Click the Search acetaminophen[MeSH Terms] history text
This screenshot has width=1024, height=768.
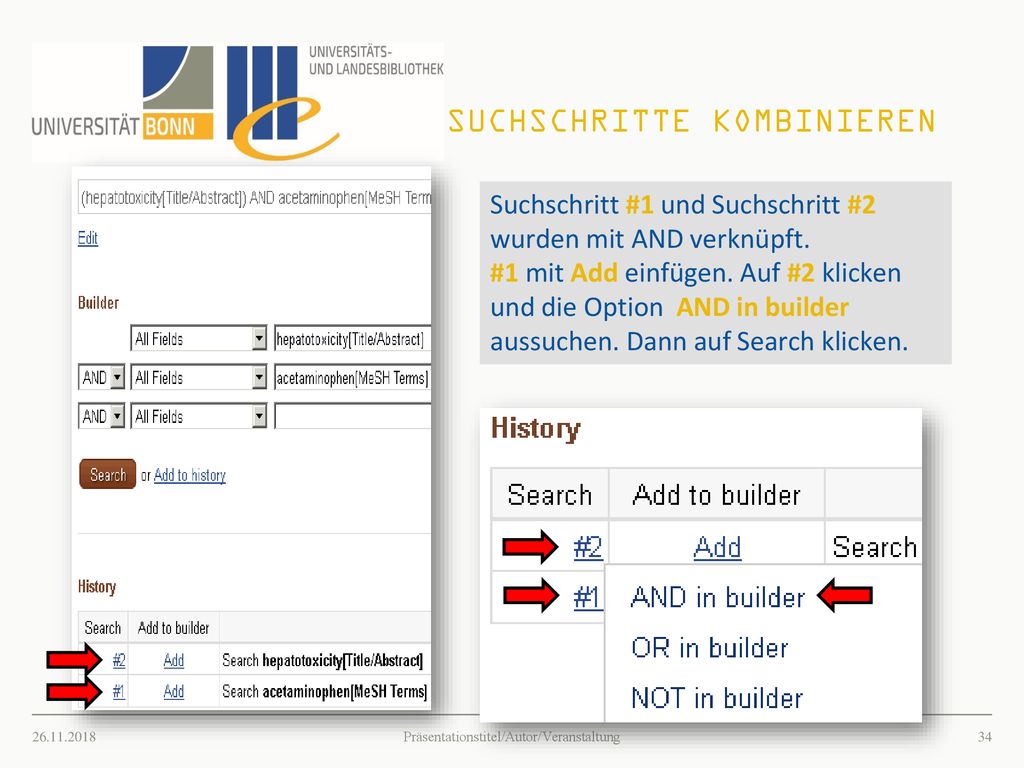tap(325, 691)
